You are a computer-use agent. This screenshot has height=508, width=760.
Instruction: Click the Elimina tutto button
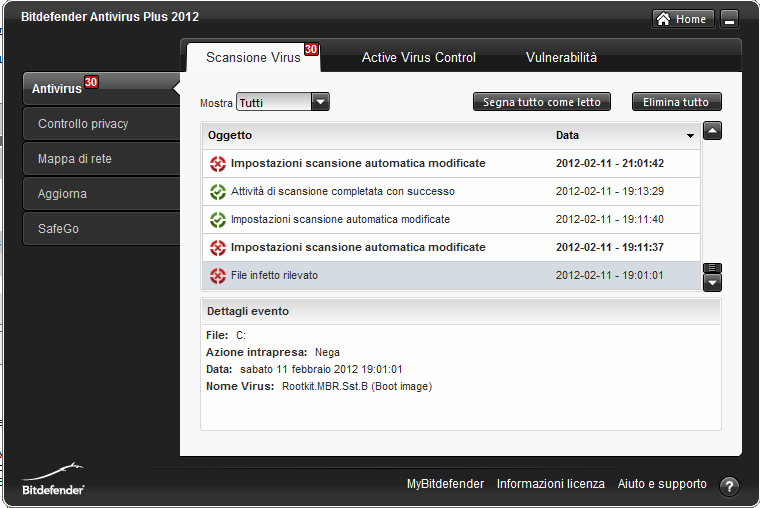tap(676, 102)
